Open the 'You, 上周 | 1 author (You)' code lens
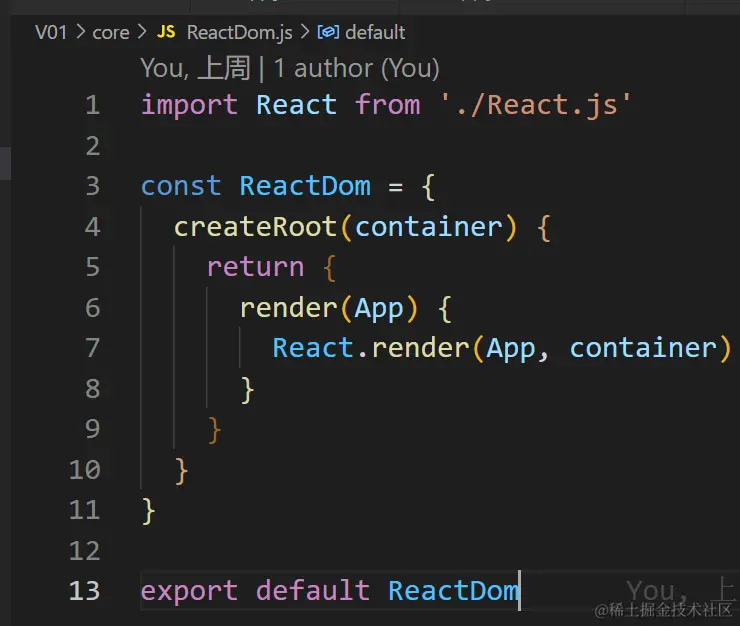Screen dimensions: 740x626 point(290,68)
